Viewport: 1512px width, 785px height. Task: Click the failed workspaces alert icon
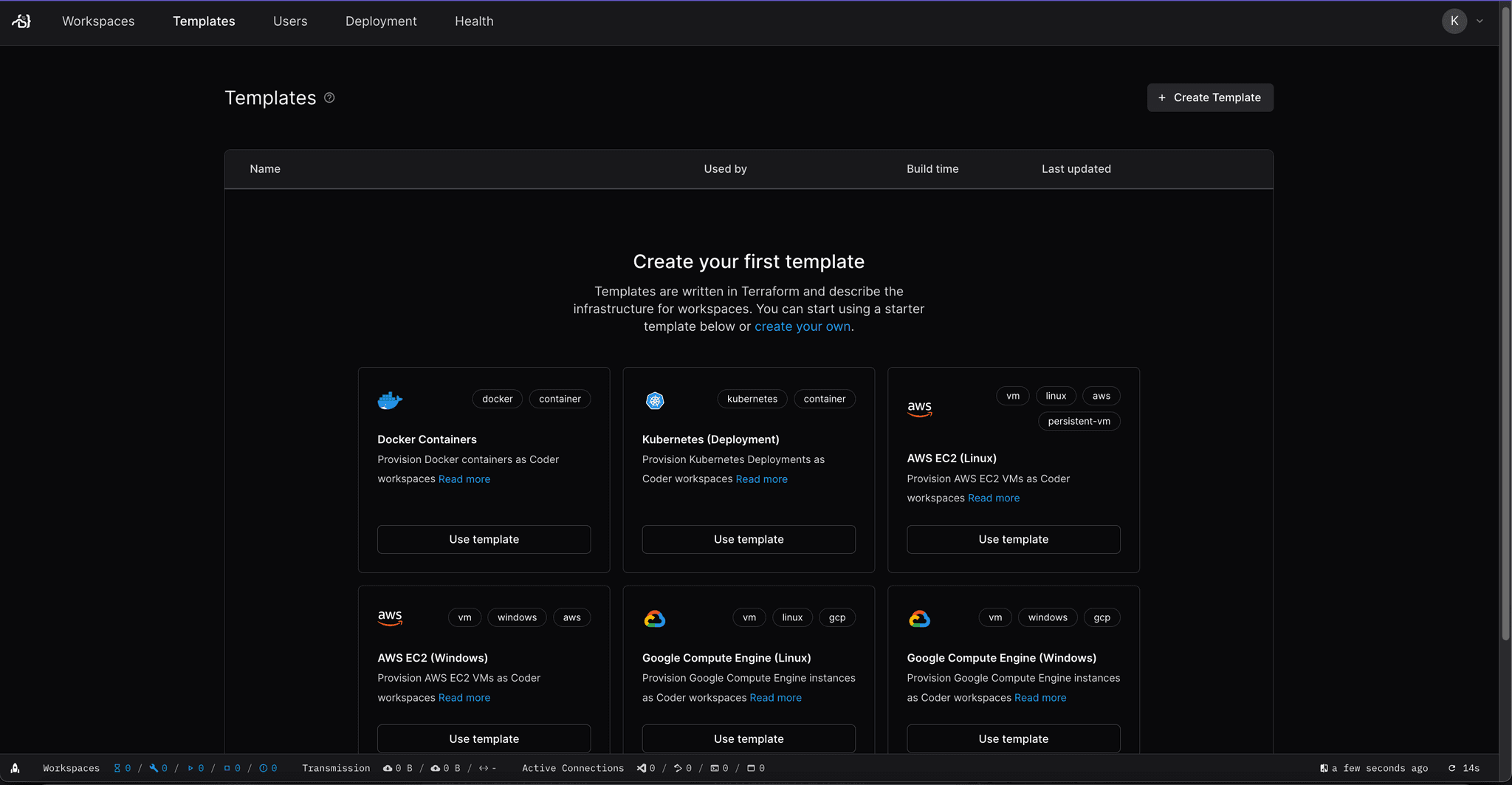tap(264, 768)
